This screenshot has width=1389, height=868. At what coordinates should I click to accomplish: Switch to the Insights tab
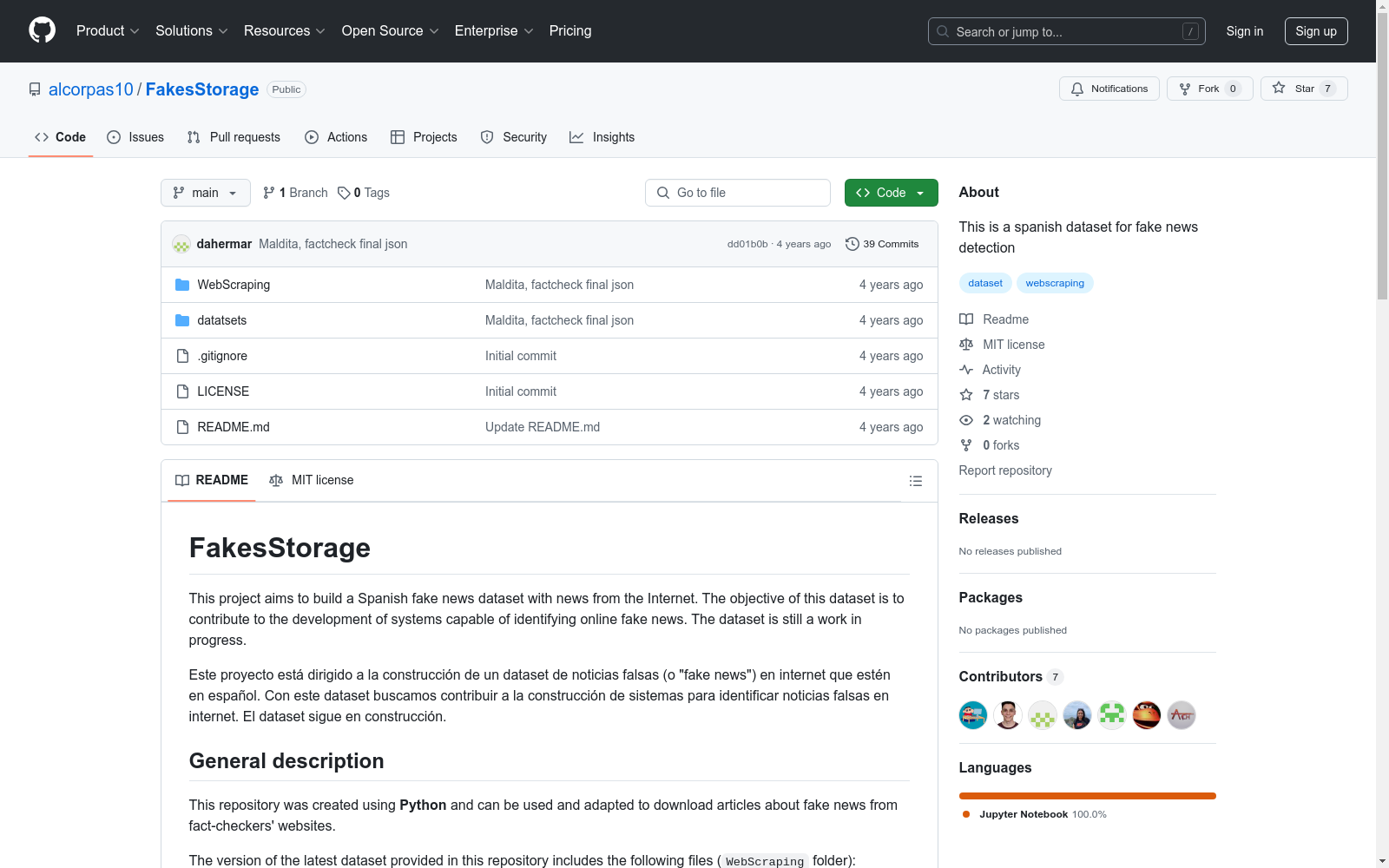click(602, 137)
